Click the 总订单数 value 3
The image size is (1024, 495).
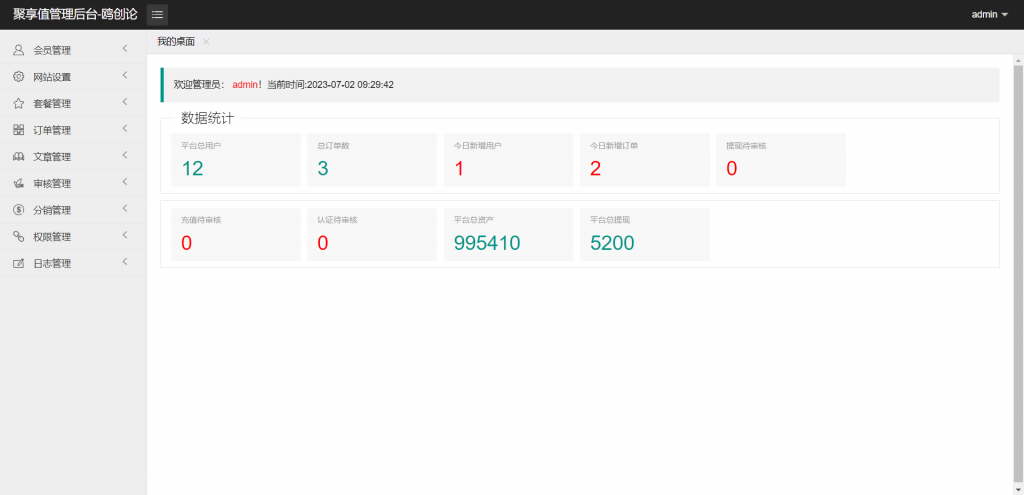(323, 168)
